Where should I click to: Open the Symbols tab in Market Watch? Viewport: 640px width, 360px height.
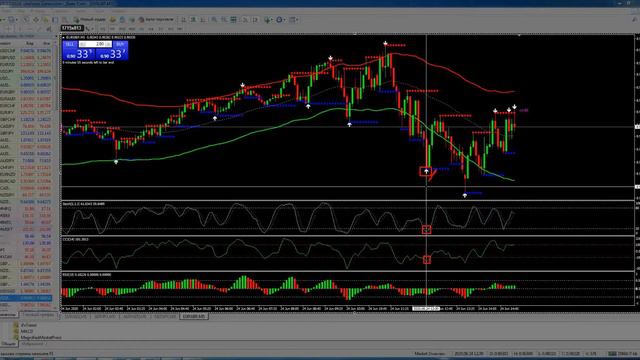pyautogui.click(x=8, y=315)
